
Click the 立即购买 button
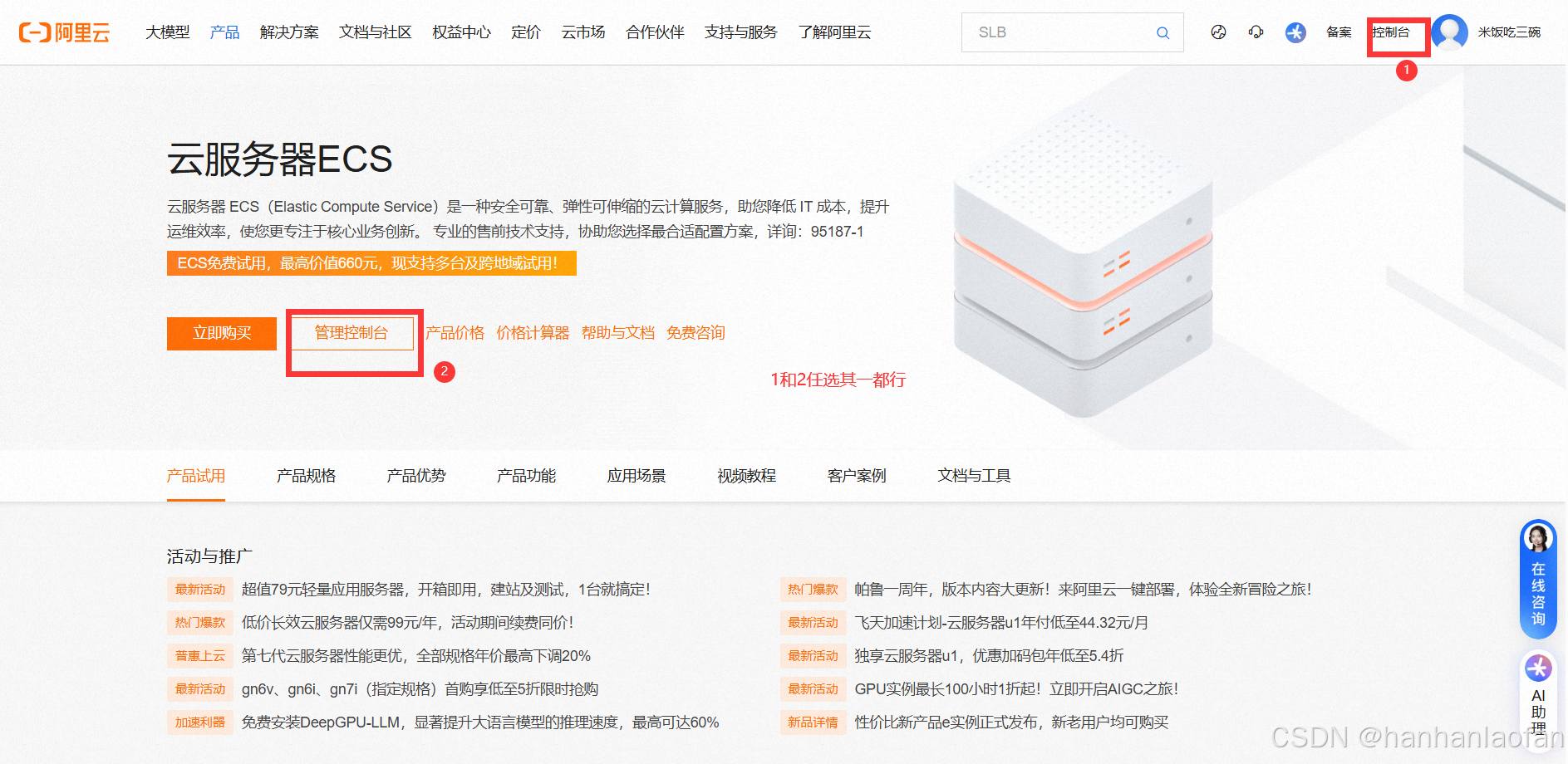click(222, 333)
